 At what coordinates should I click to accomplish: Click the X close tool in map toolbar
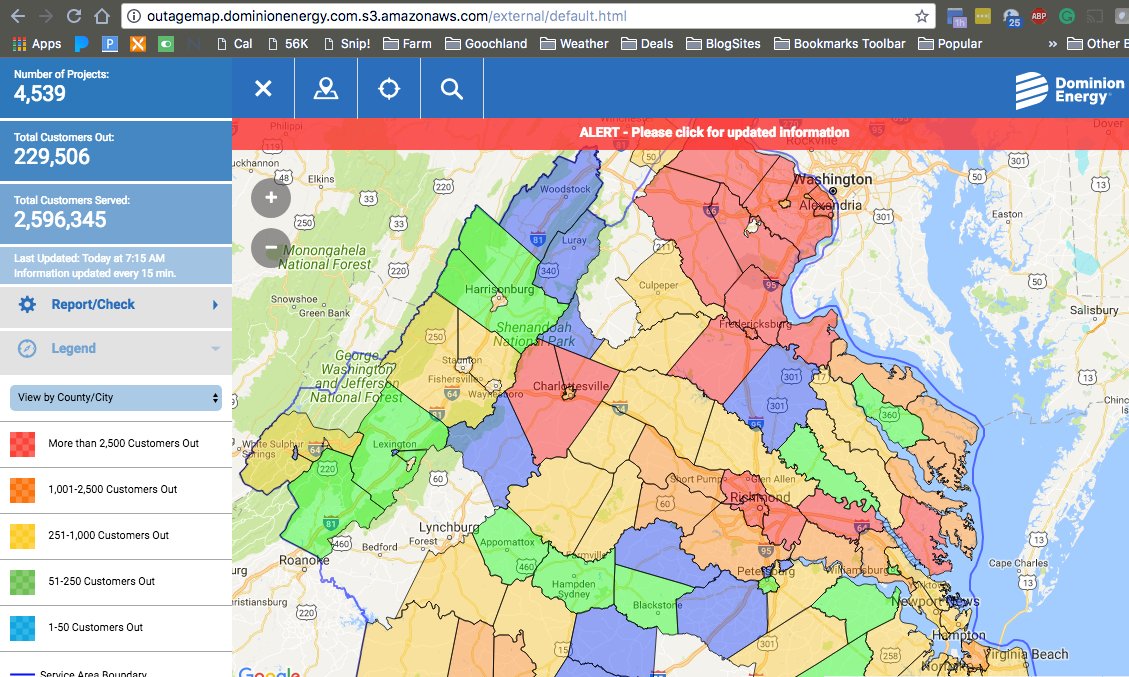262,89
